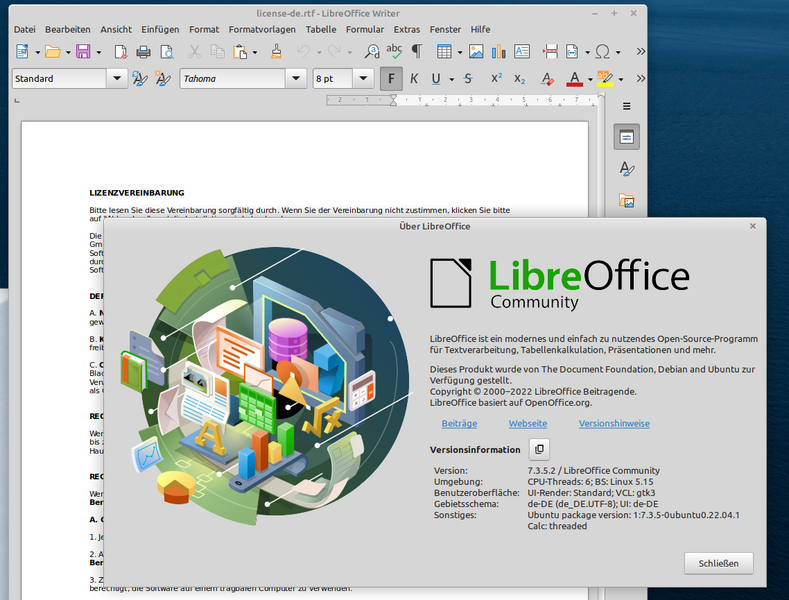Copy version information to clipboard
The width and height of the screenshot is (789, 600).
pos(539,450)
